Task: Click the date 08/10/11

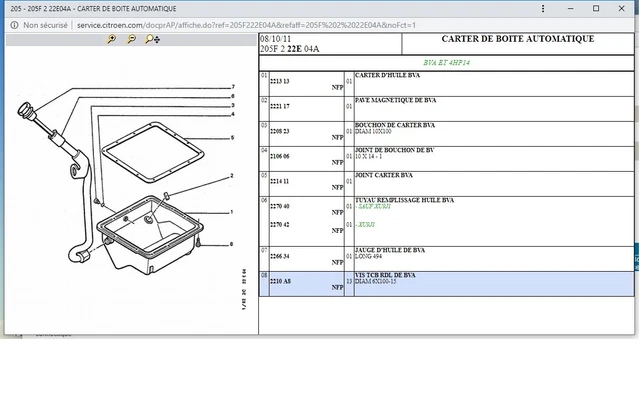Action: [276, 39]
